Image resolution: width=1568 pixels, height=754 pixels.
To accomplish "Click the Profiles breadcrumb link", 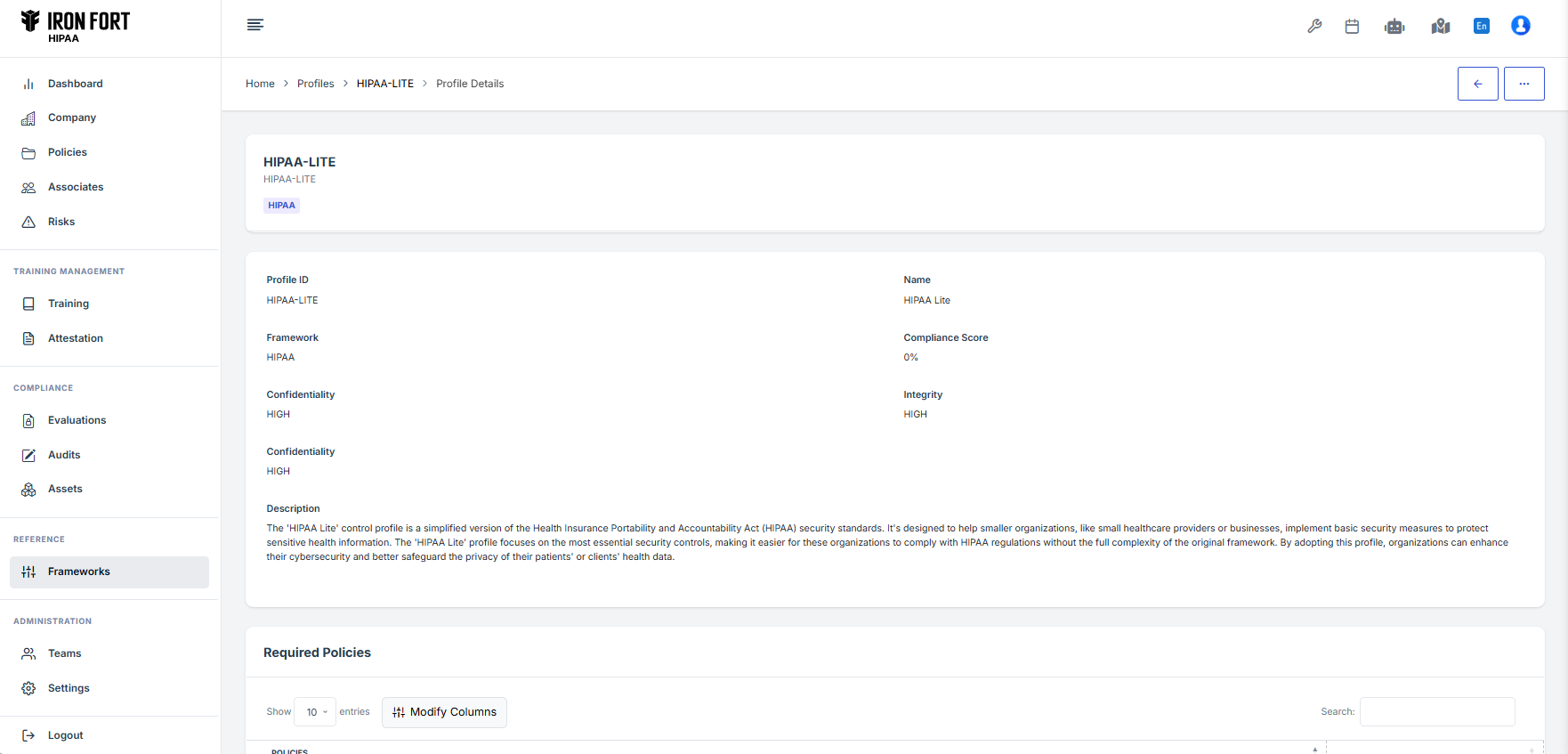I will tap(315, 84).
